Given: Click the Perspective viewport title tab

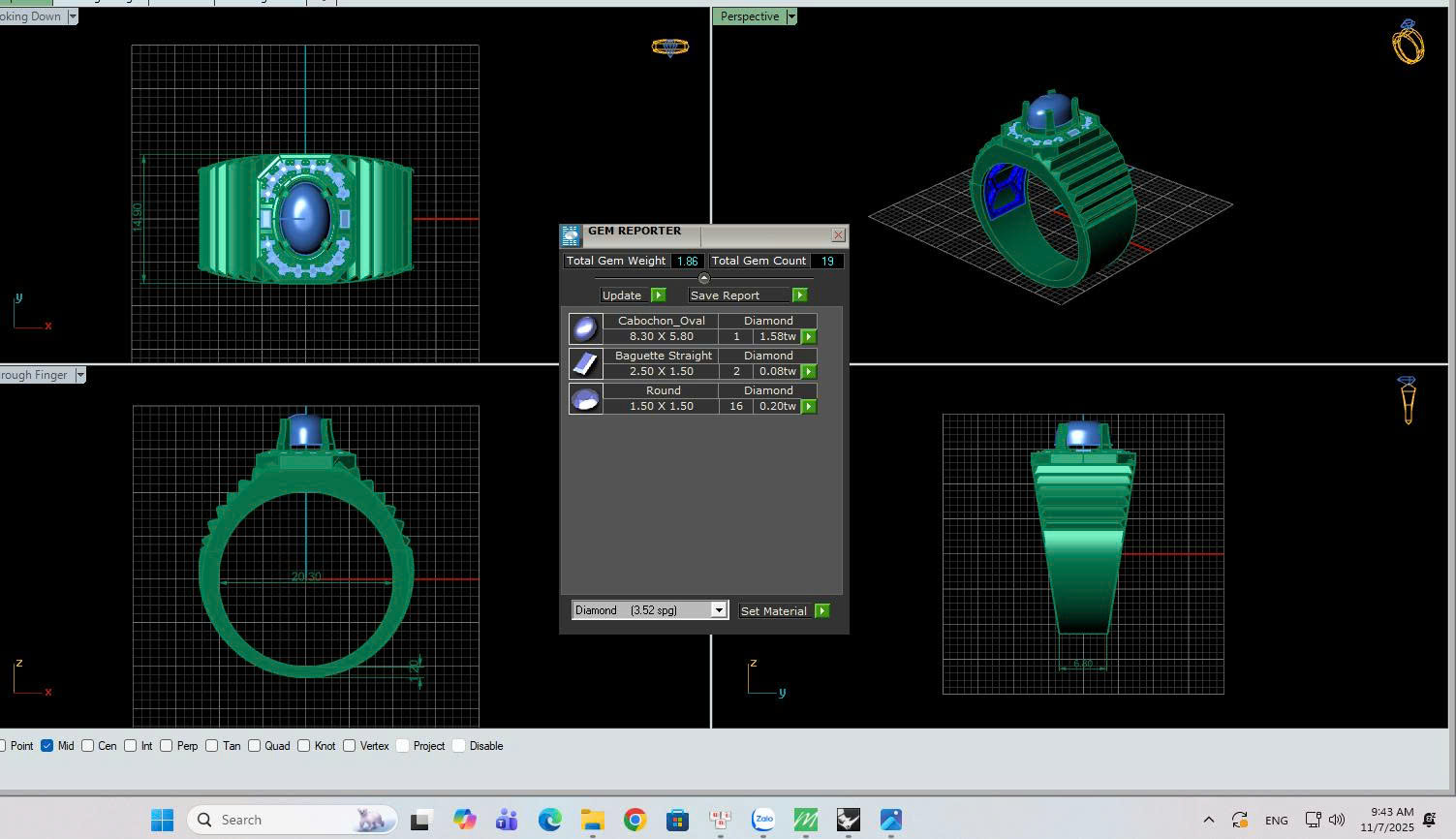Looking at the screenshot, I should click(x=749, y=16).
